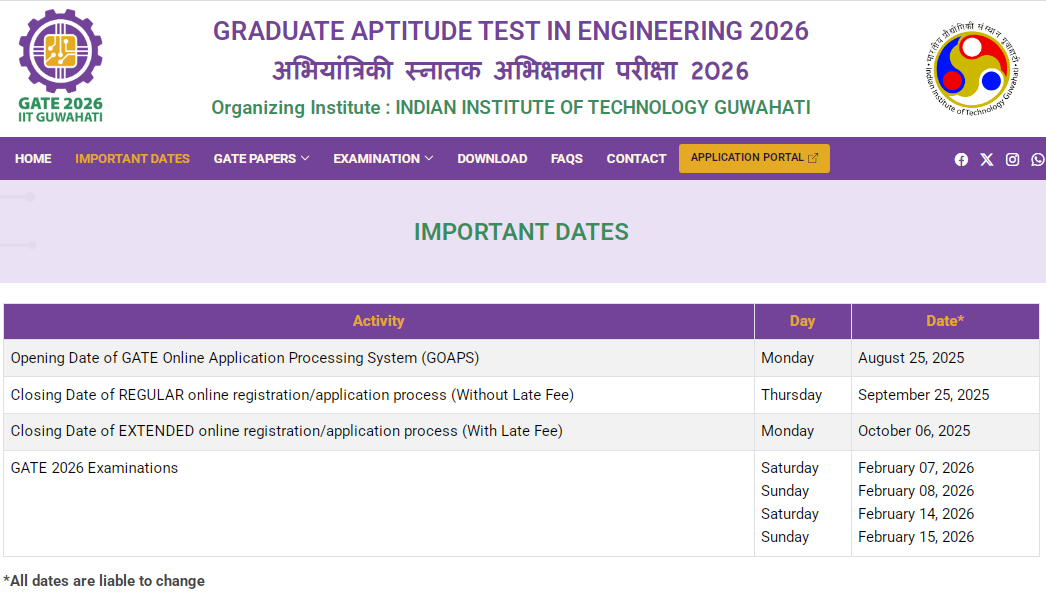The image size is (1046, 592).
Task: Click the Facebook icon in the navbar
Action: pos(961,159)
